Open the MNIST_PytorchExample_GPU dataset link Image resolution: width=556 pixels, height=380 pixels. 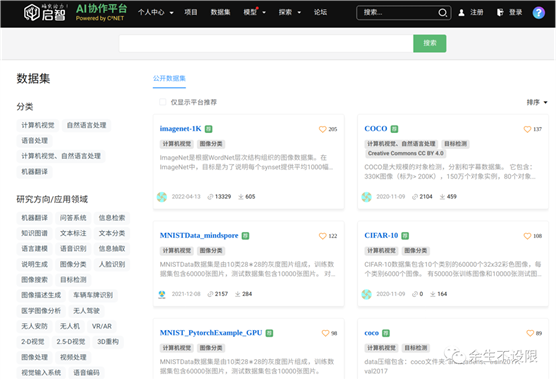211,333
